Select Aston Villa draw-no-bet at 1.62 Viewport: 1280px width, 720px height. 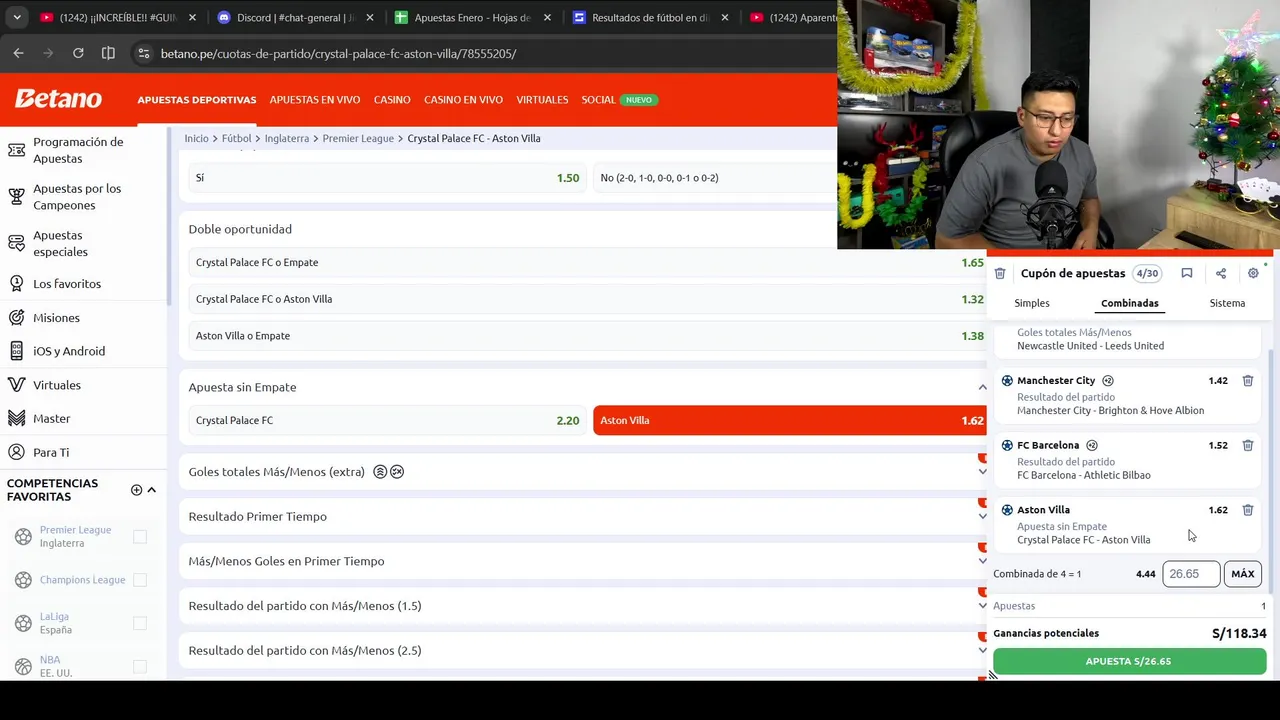[790, 420]
